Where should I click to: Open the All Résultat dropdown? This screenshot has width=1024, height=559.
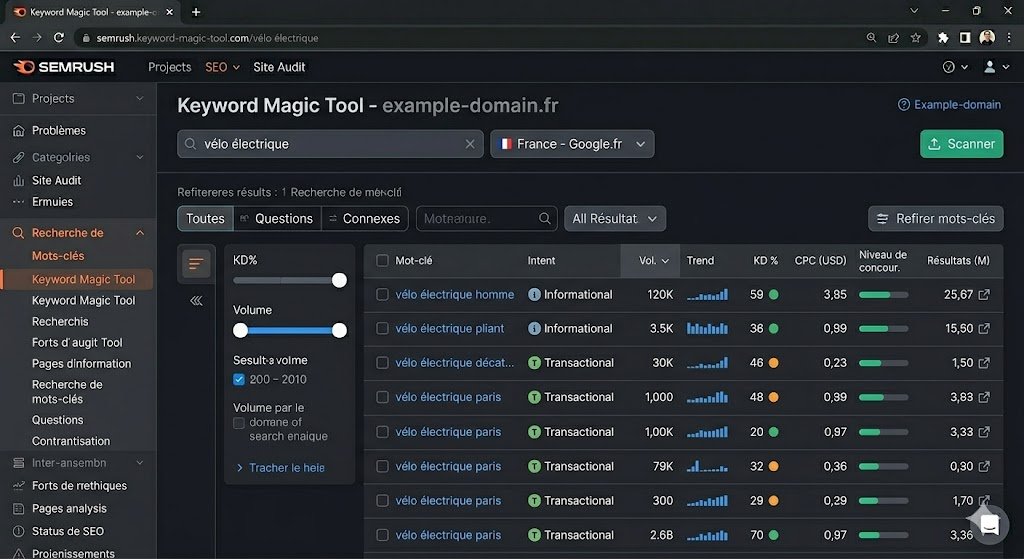615,219
